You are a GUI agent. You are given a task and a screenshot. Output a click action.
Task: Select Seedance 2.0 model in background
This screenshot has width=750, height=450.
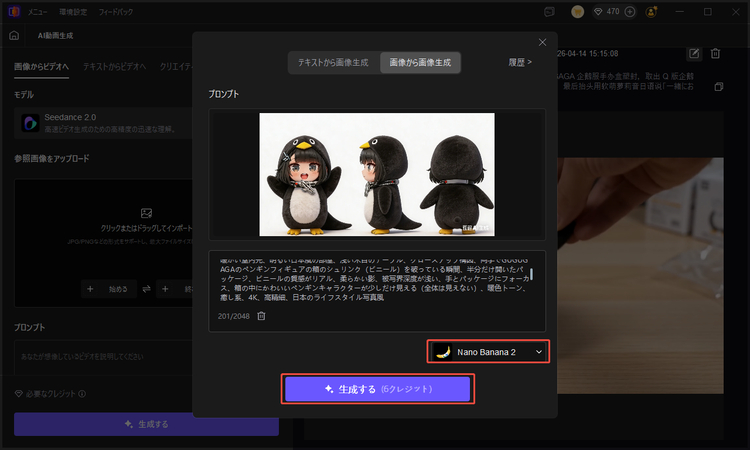(103, 123)
